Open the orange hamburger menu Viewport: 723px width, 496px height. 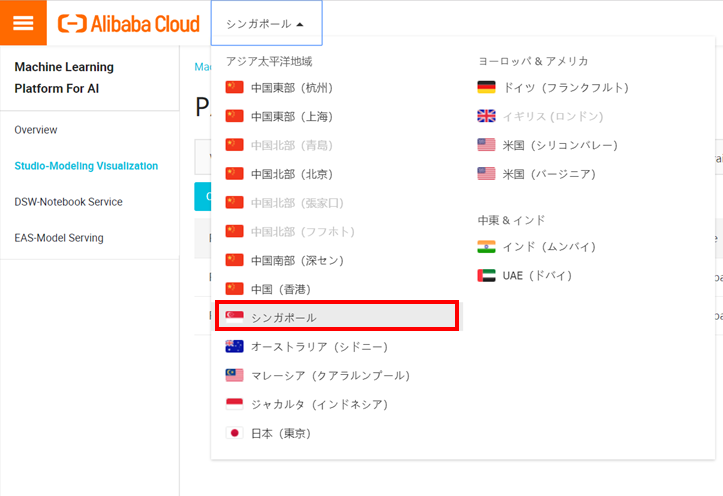pos(23,23)
